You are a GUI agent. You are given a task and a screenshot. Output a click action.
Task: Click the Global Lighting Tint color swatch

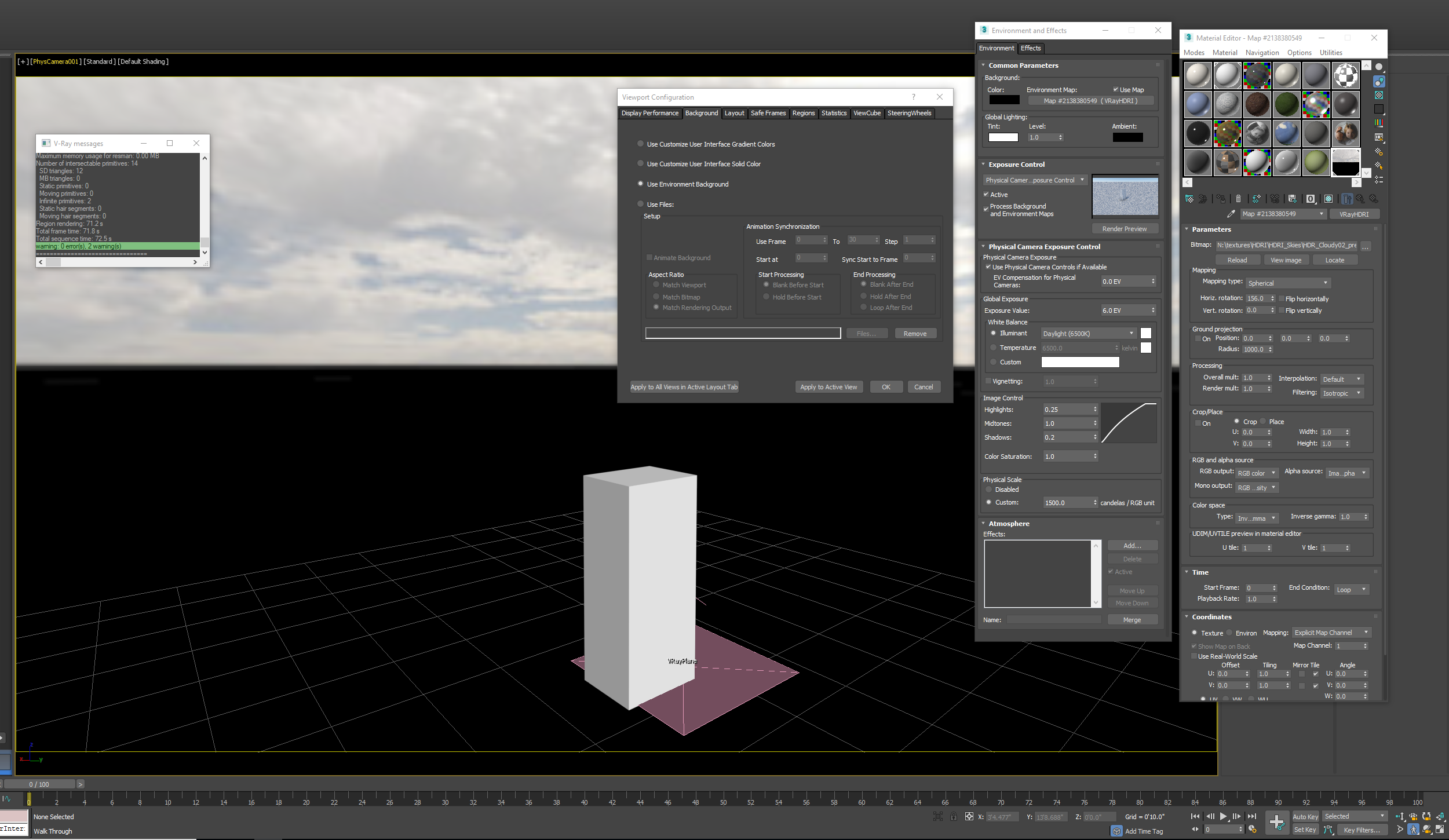(x=1003, y=137)
